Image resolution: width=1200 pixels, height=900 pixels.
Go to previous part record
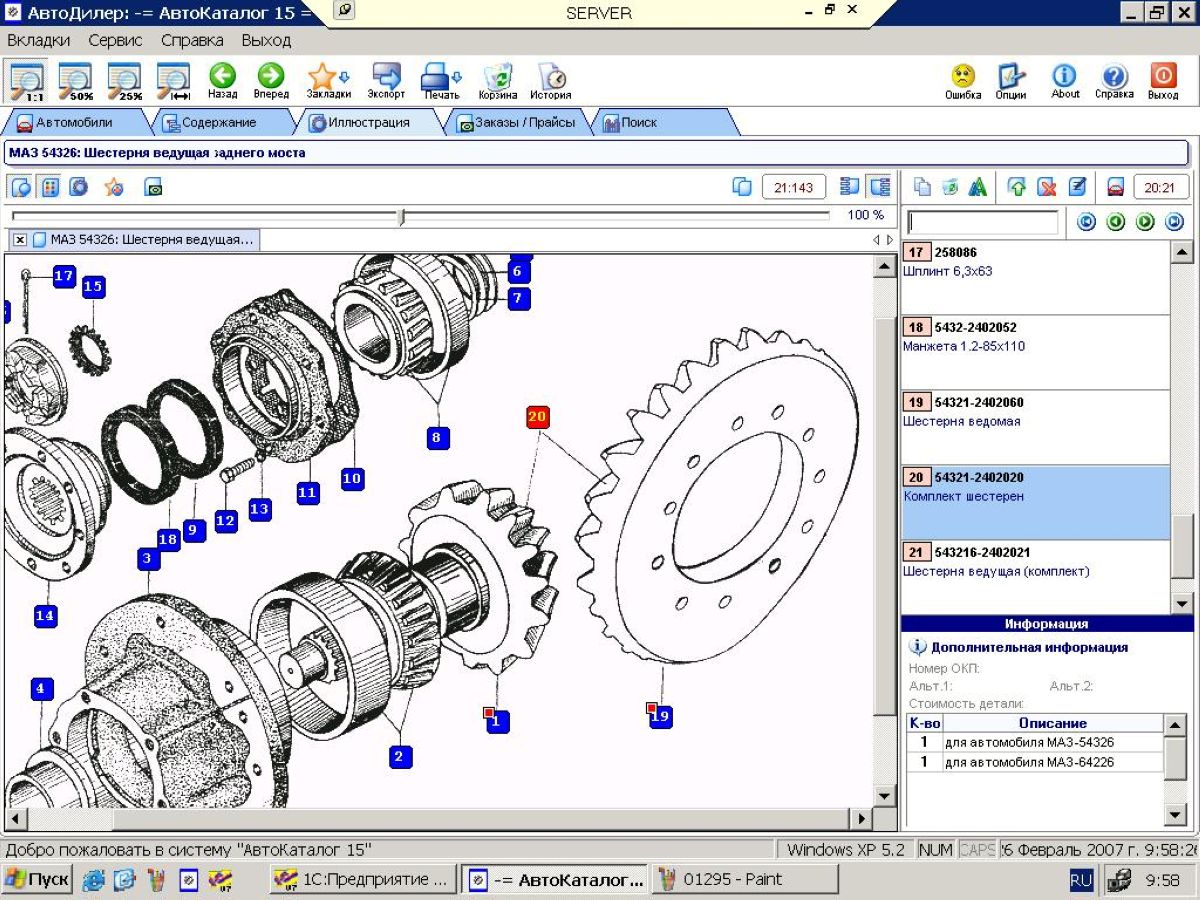pos(1116,222)
